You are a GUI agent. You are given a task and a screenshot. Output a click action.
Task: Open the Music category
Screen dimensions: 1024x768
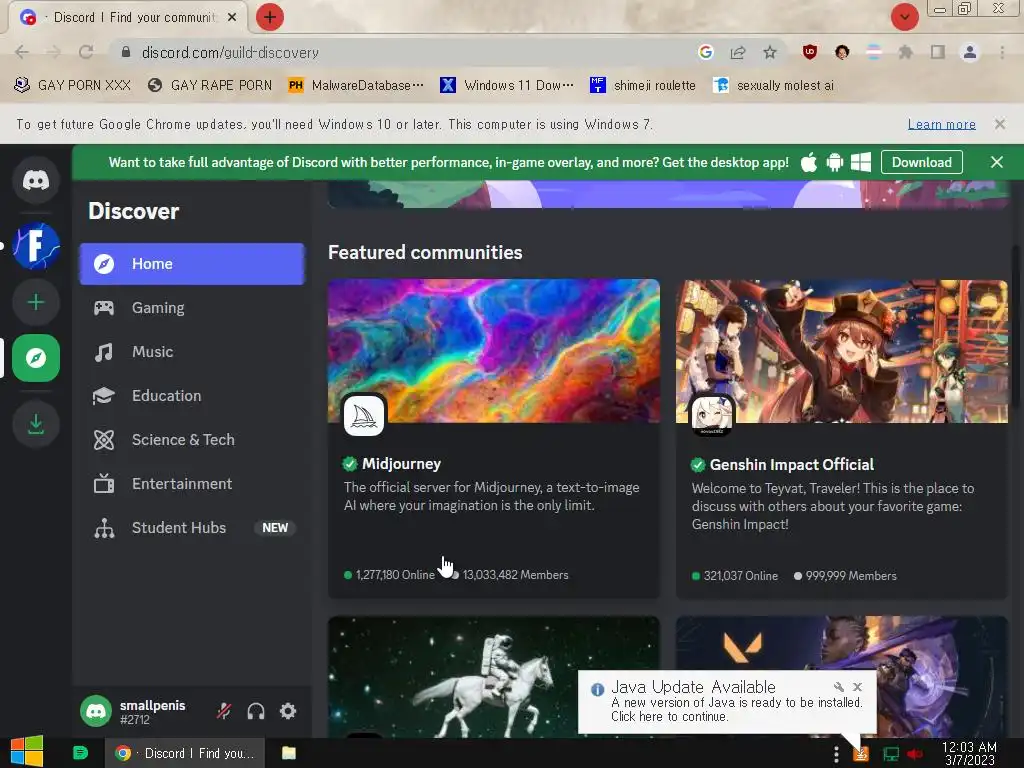[x=192, y=351]
